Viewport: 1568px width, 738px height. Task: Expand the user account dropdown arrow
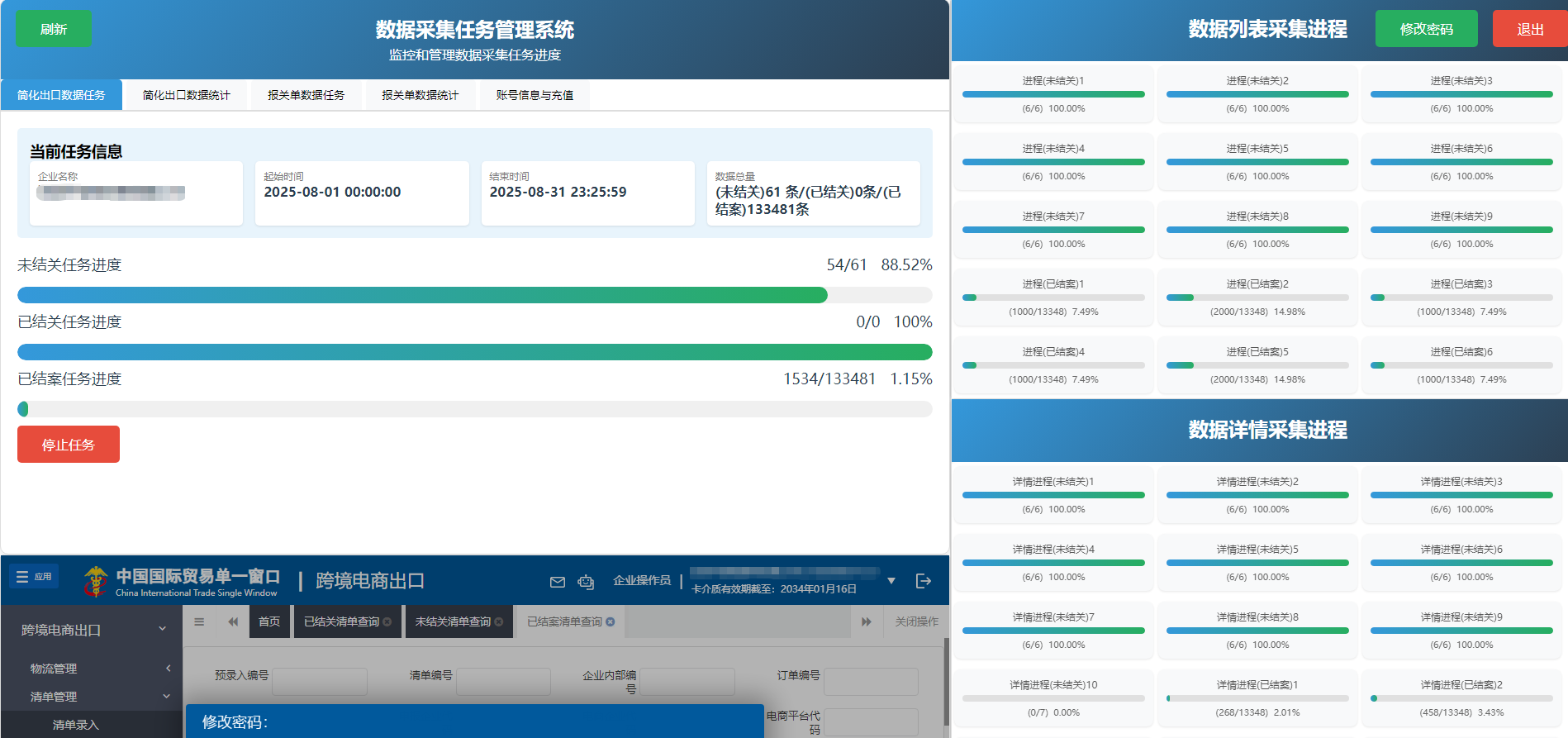[891, 581]
